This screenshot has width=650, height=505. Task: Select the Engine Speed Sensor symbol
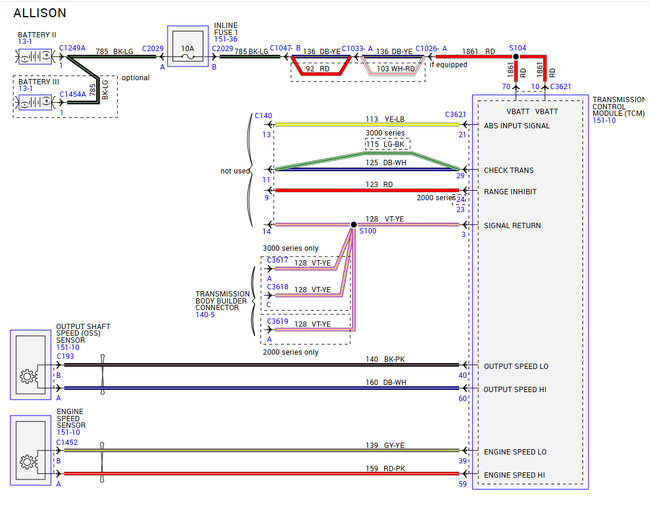tap(31, 450)
